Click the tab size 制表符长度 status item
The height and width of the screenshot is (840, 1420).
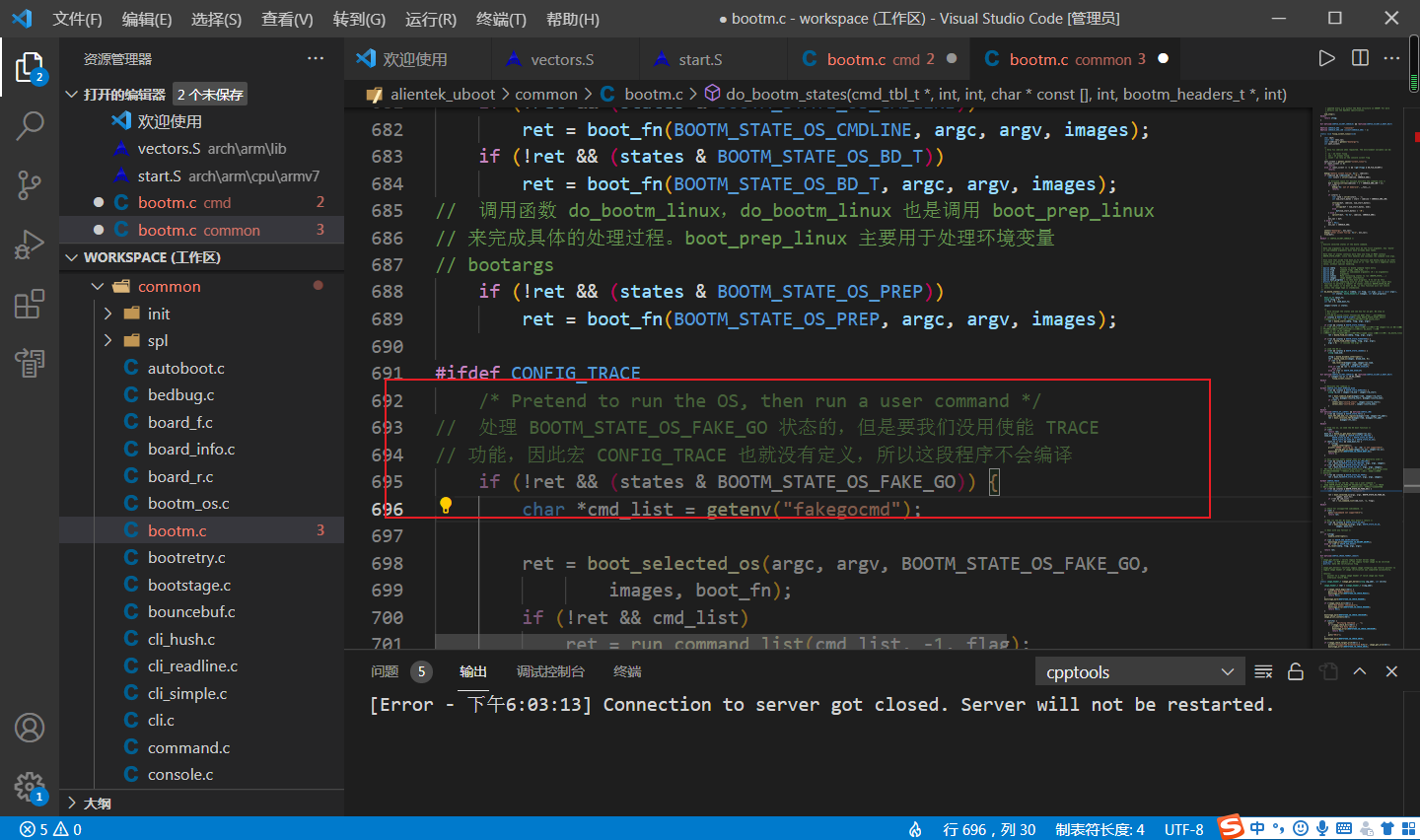pos(1100,829)
